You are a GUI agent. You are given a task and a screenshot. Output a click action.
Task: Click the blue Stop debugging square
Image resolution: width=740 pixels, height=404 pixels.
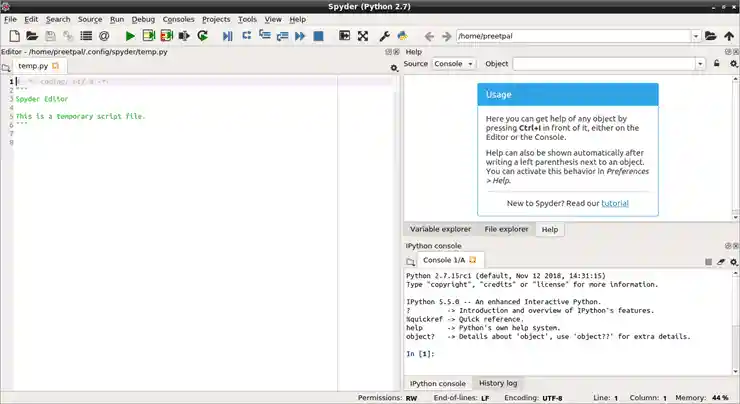pyautogui.click(x=318, y=36)
